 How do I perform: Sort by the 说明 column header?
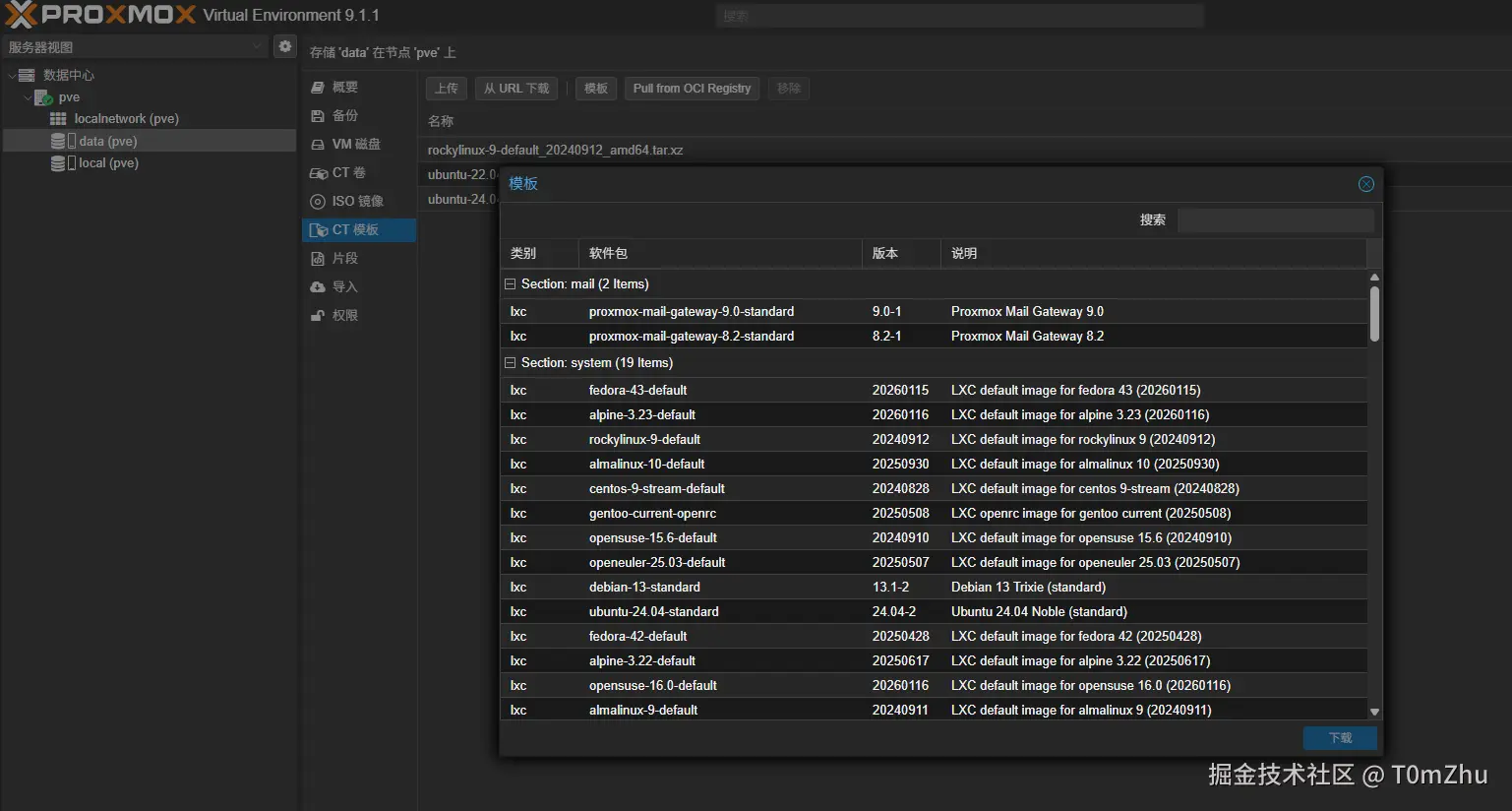[1154, 254]
